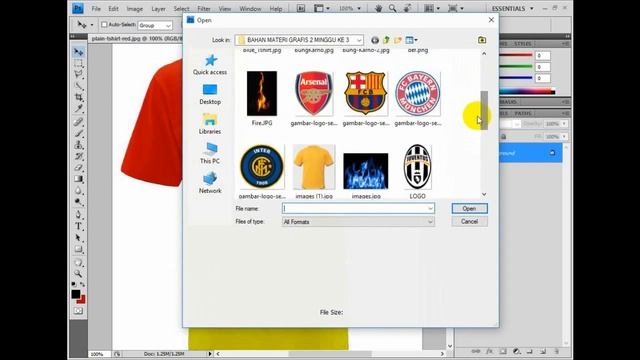
Task: Go to Desktop location
Action: tap(210, 94)
